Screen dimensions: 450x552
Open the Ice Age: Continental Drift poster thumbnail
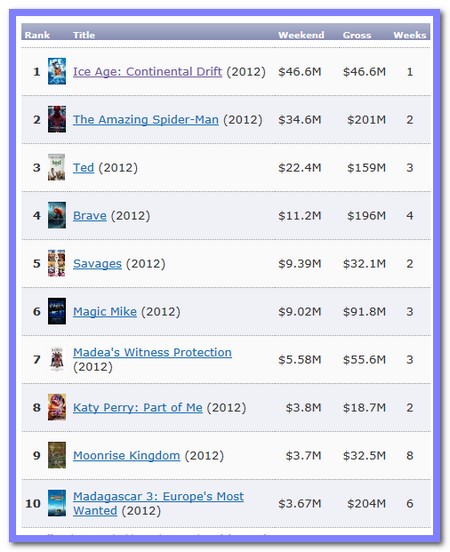pyautogui.click(x=57, y=71)
